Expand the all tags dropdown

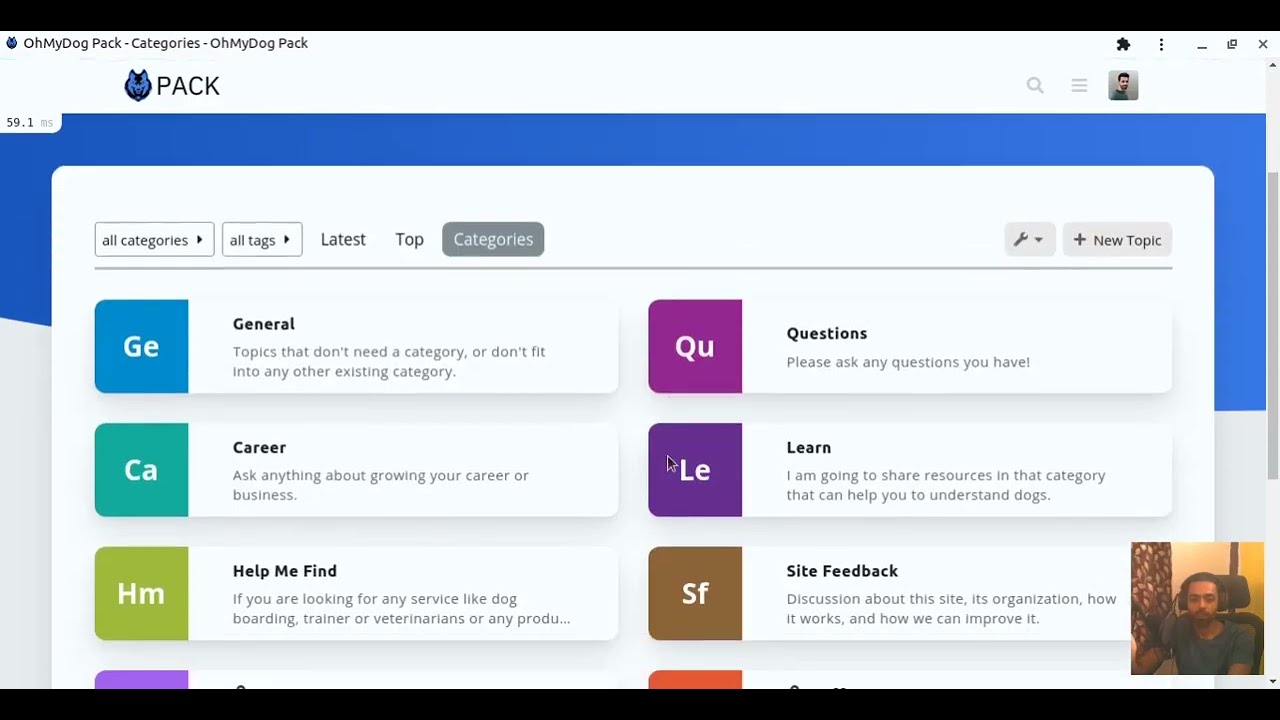pos(262,240)
